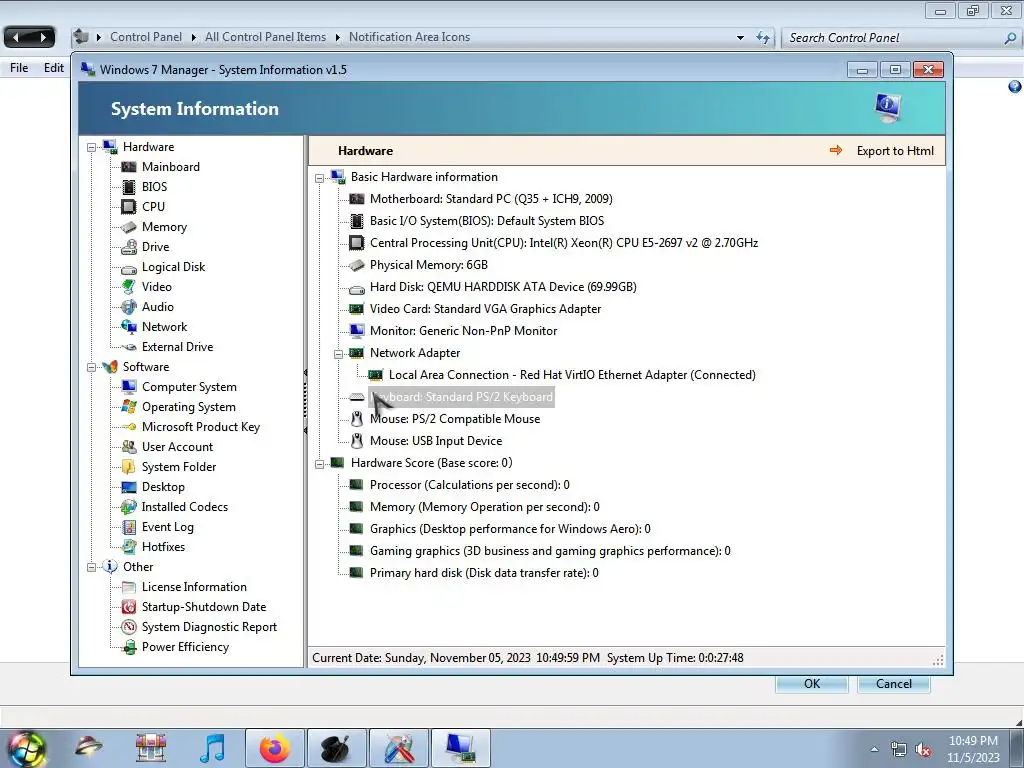Select Gaming graphics score row
The image size is (1024, 768).
(x=550, y=551)
